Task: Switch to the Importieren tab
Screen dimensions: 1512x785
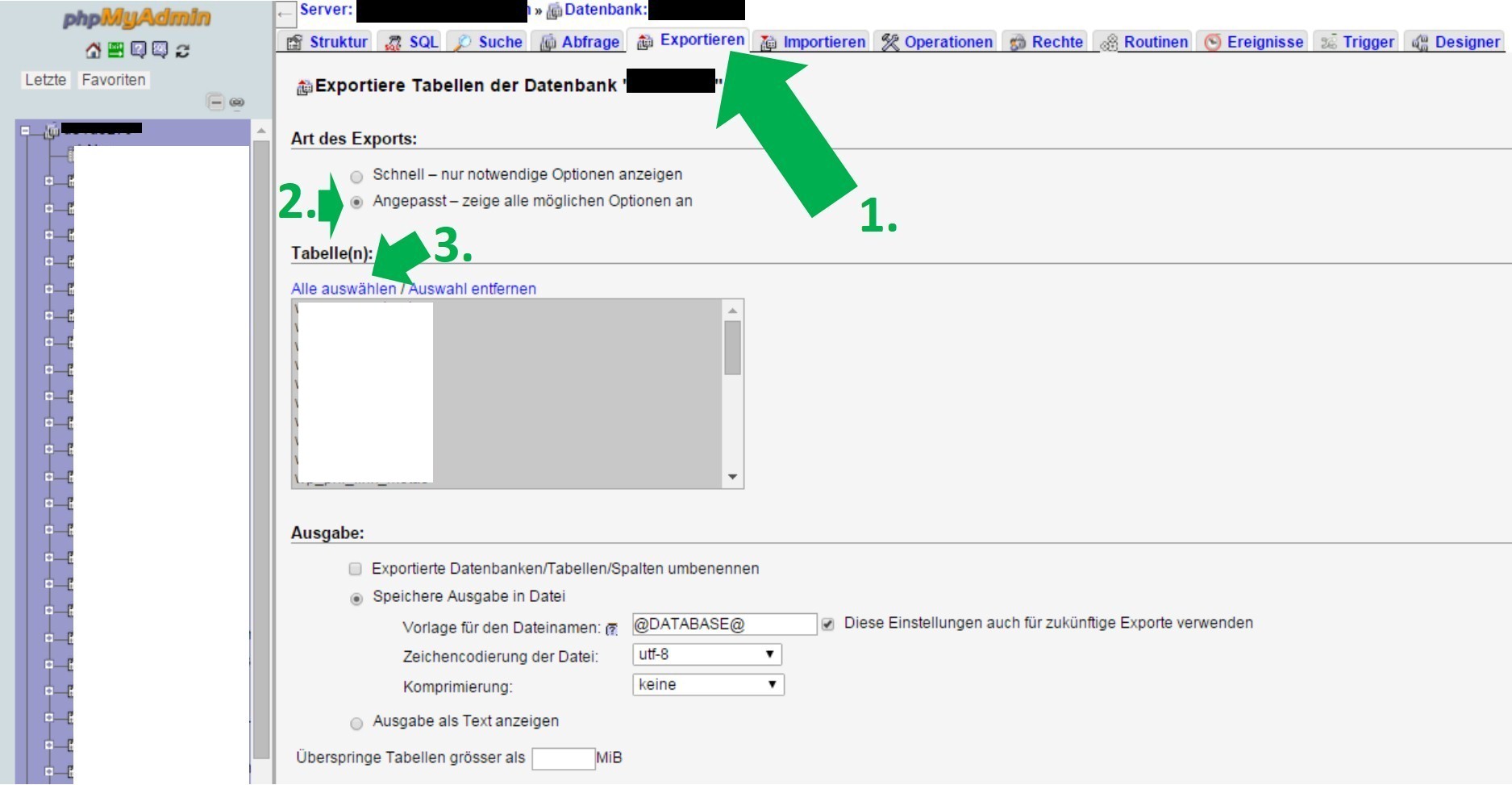Action: (812, 42)
